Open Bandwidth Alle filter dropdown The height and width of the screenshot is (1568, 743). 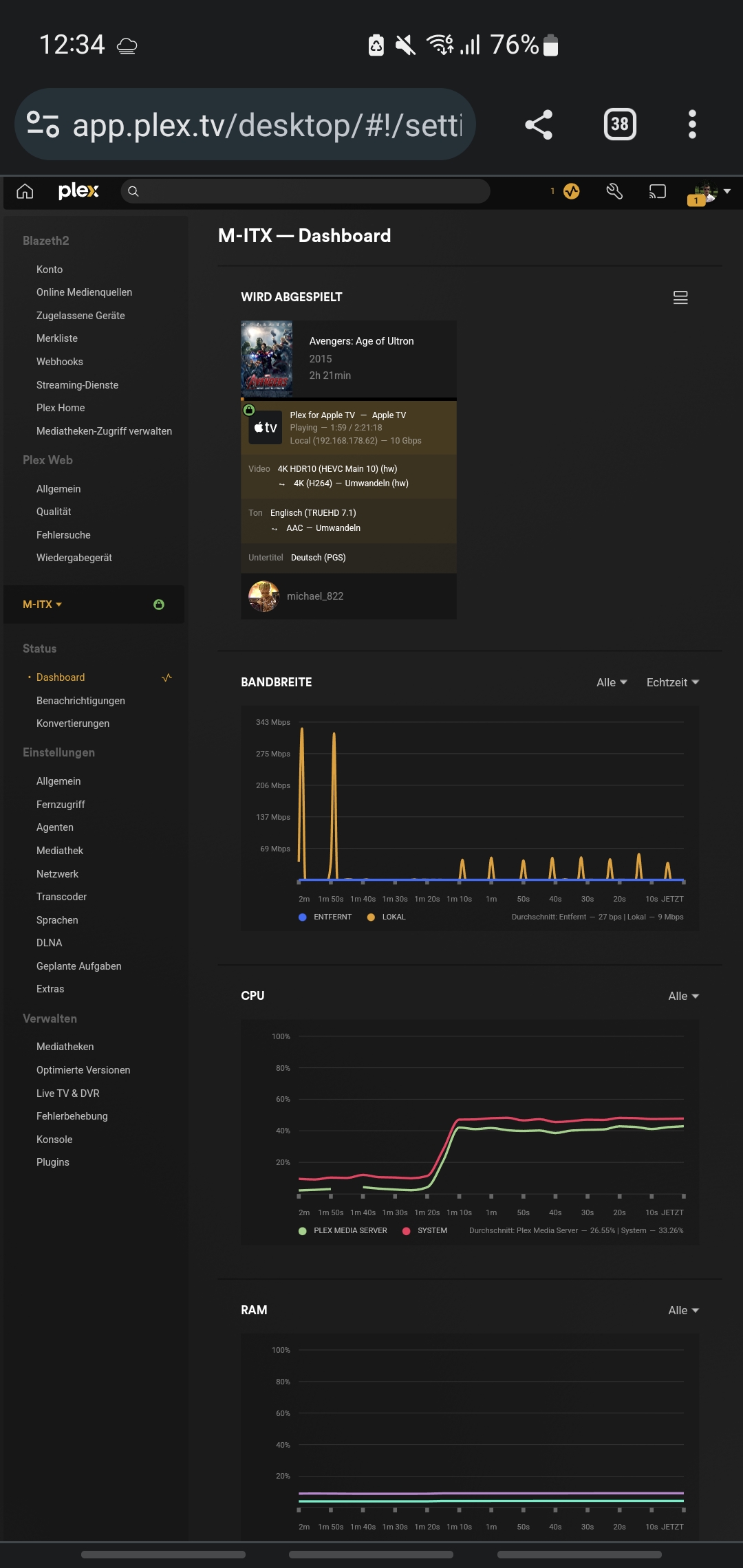click(612, 682)
